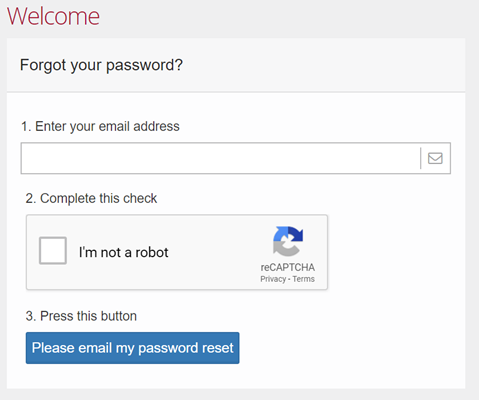Click the reCAPTCHA arrows logo

point(288,241)
